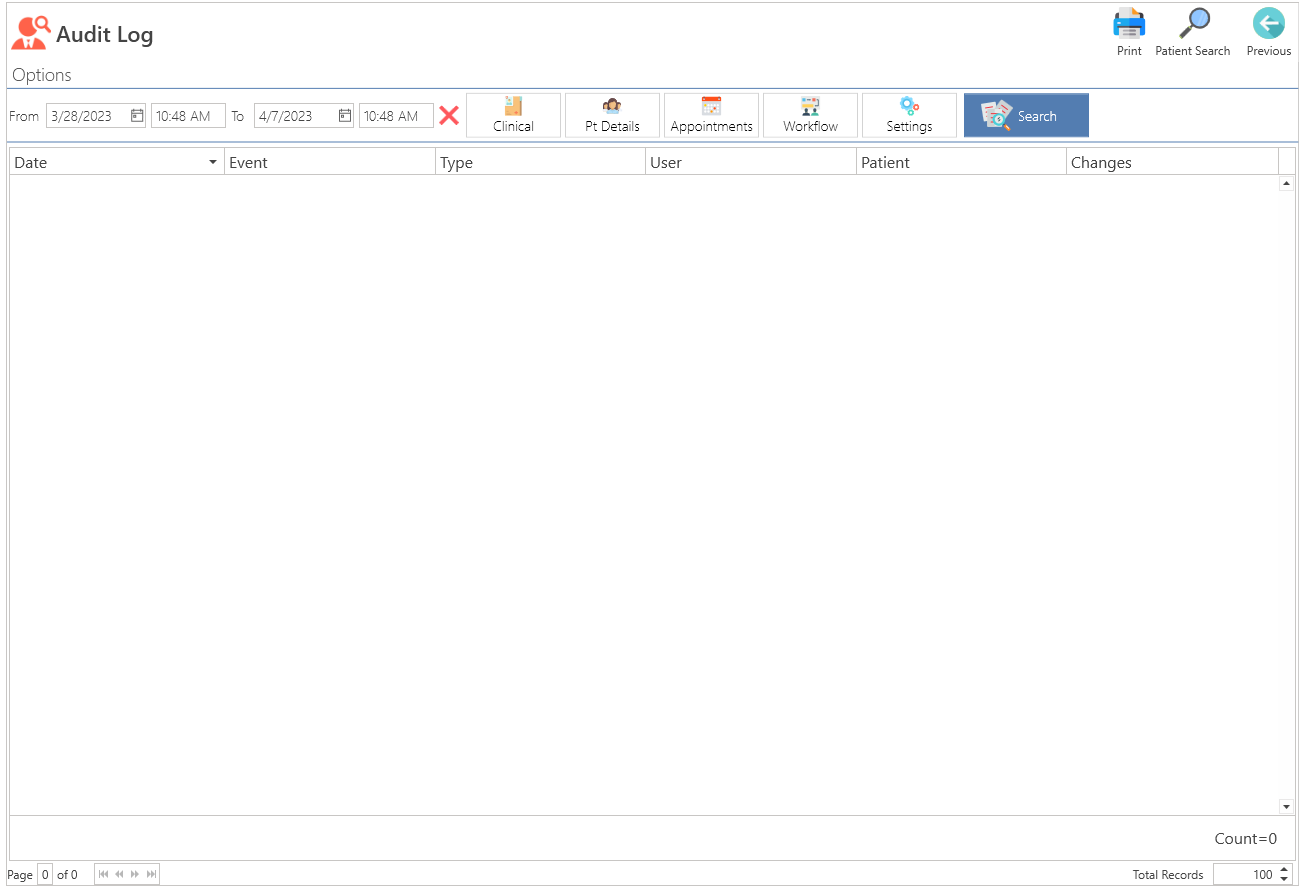Sort by the Patient column header

962,162
